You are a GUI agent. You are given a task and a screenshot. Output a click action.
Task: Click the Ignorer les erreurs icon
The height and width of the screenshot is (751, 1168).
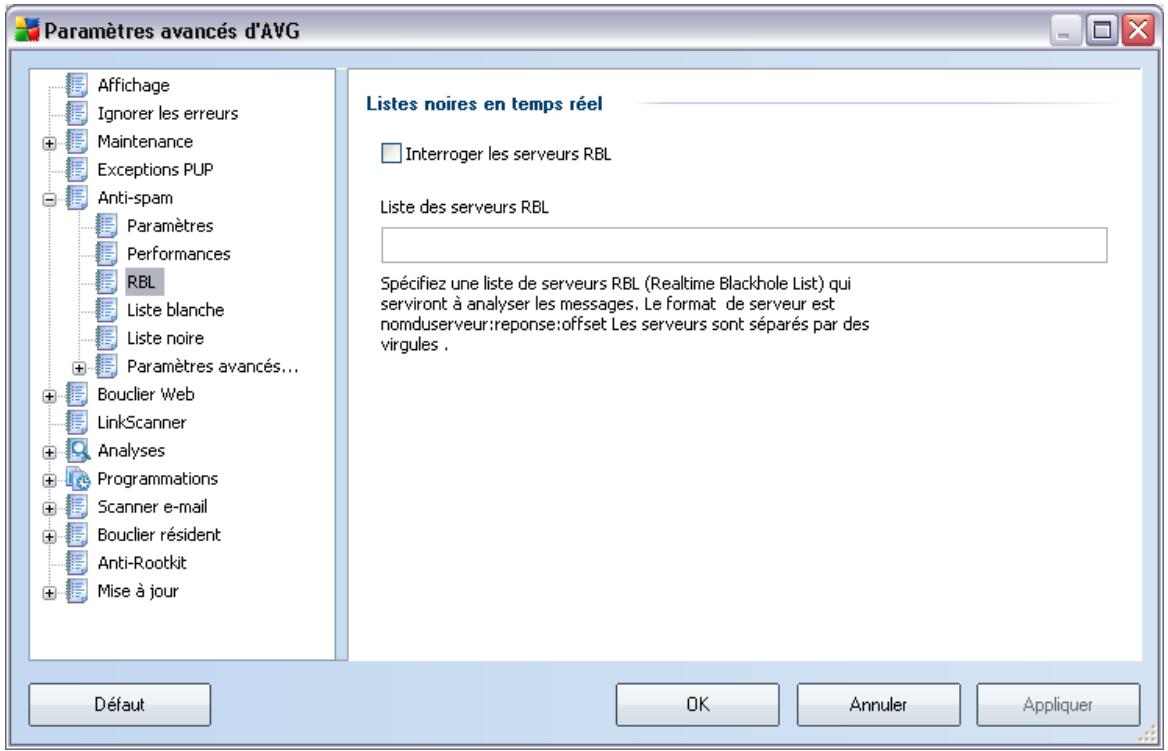77,113
